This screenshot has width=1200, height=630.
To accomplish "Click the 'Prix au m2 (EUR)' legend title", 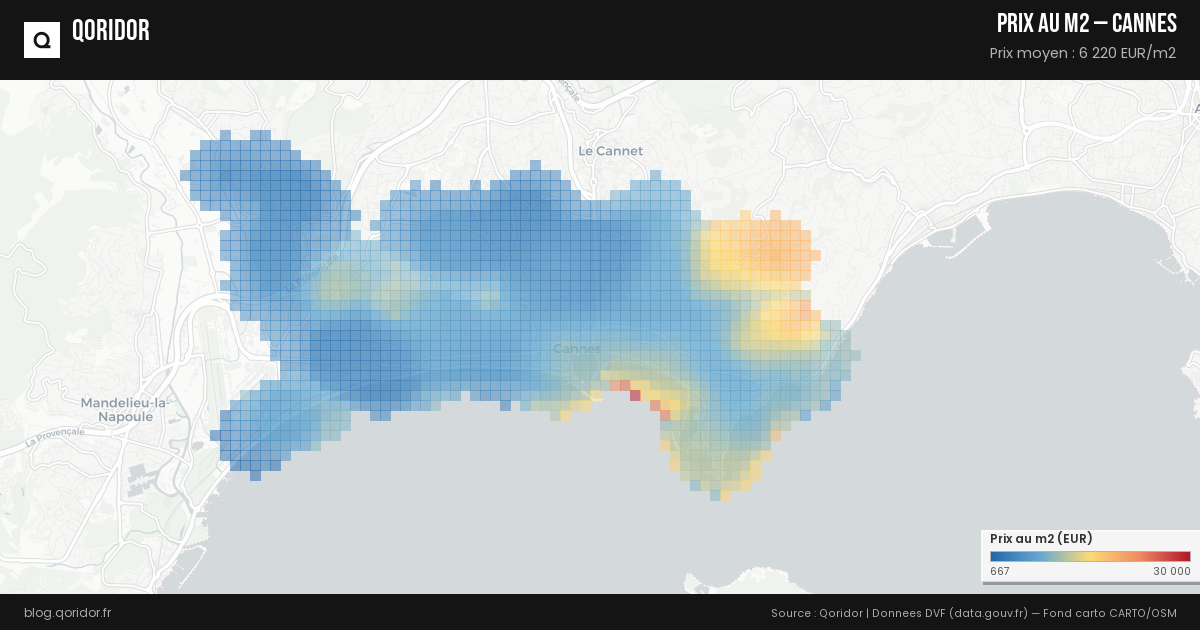I will [x=1041, y=539].
